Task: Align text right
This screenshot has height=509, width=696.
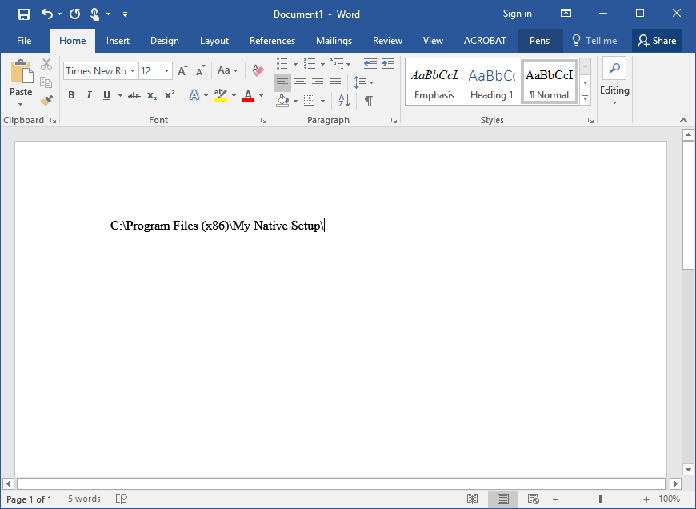Action: (x=317, y=81)
